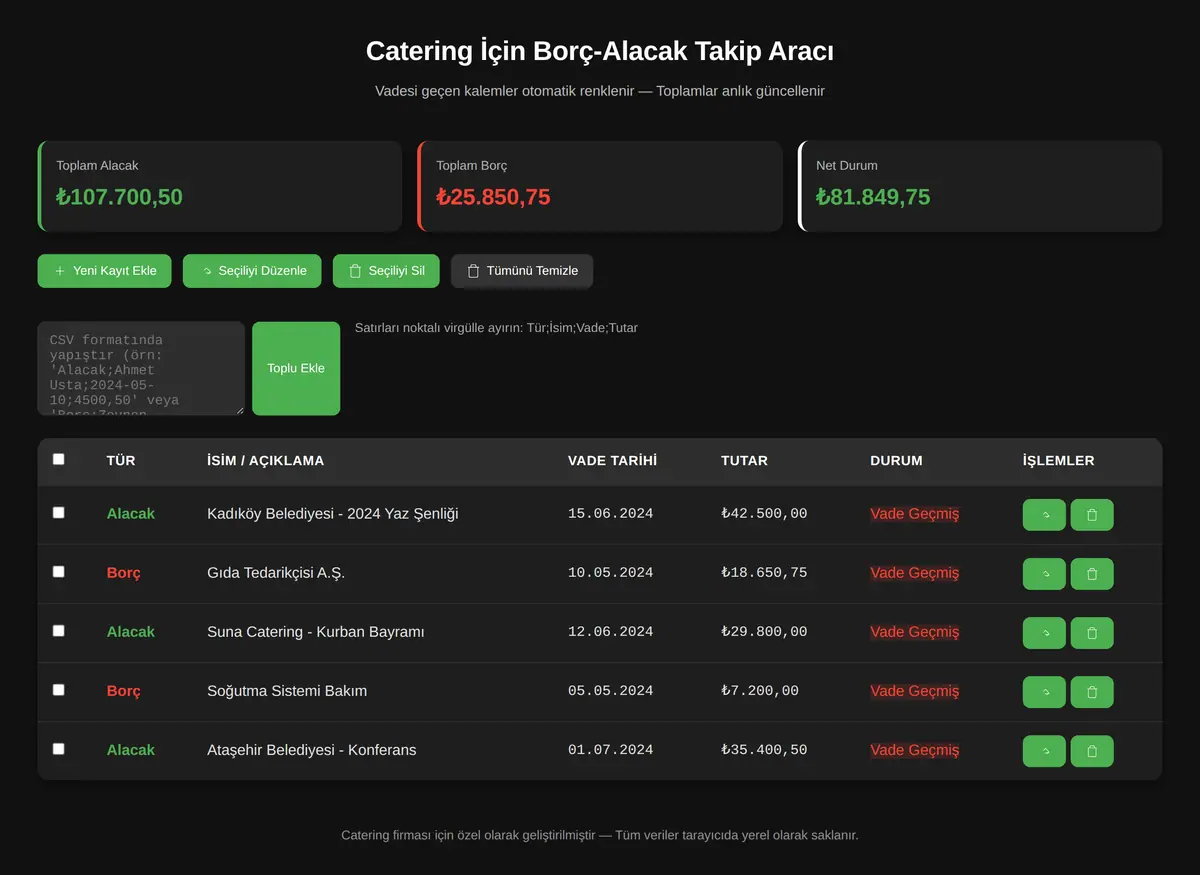Screen dimensions: 1200x875
Task: Edit the Ataşehir Belediyesi row
Action: coord(1044,751)
